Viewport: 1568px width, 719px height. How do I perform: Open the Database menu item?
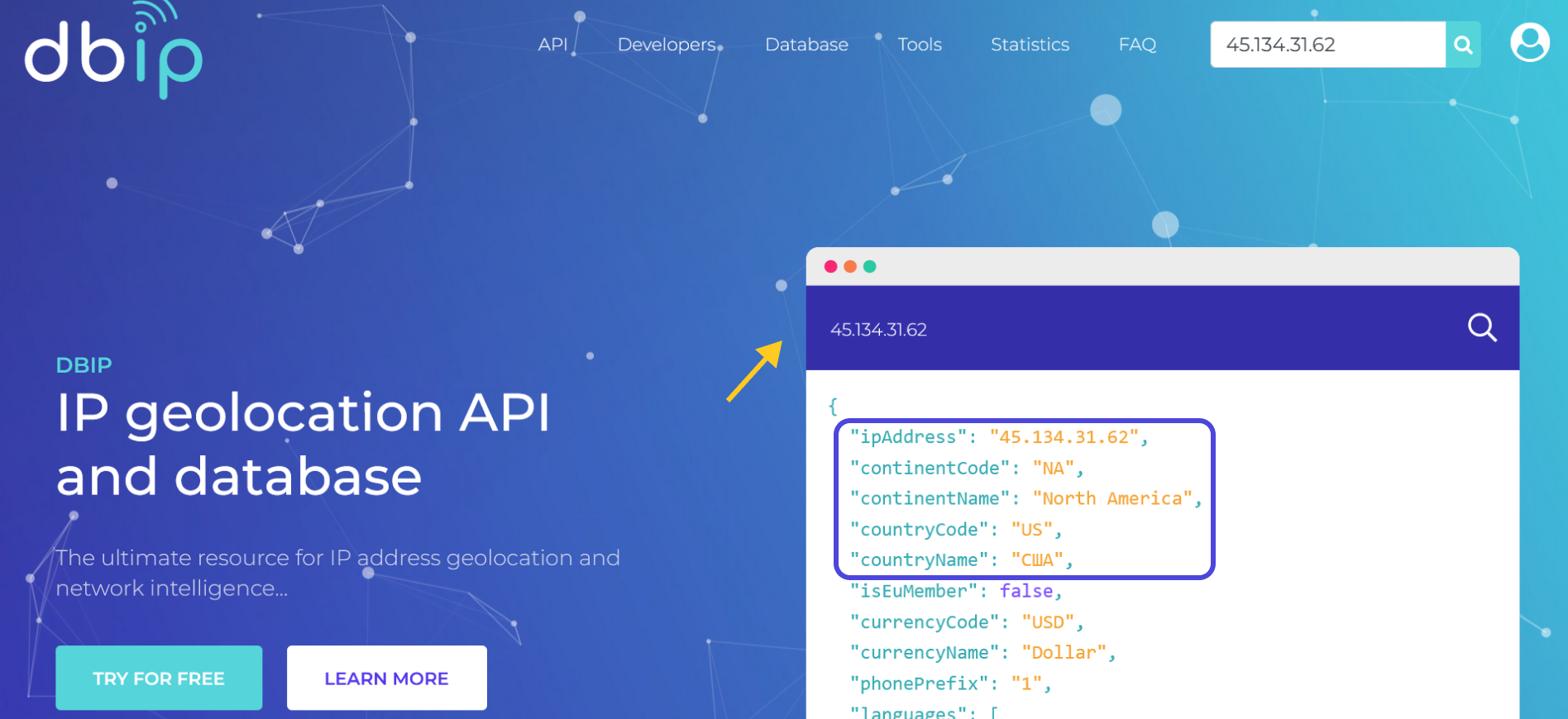[x=806, y=45]
